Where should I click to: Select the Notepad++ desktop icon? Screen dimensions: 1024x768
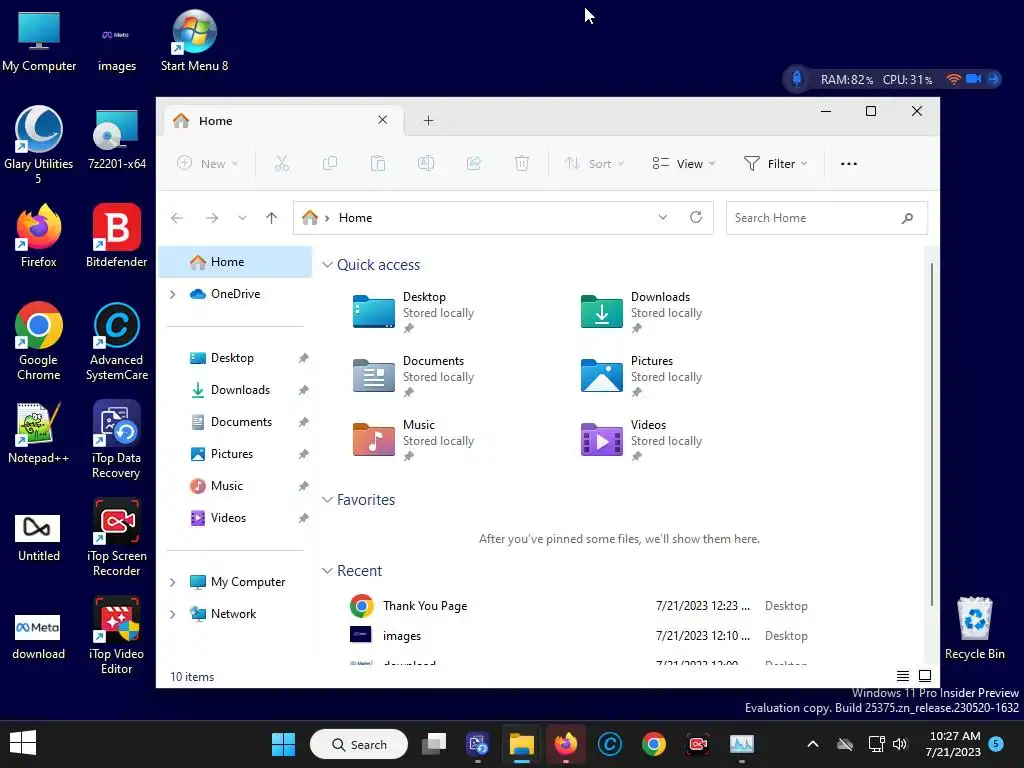[x=39, y=432]
